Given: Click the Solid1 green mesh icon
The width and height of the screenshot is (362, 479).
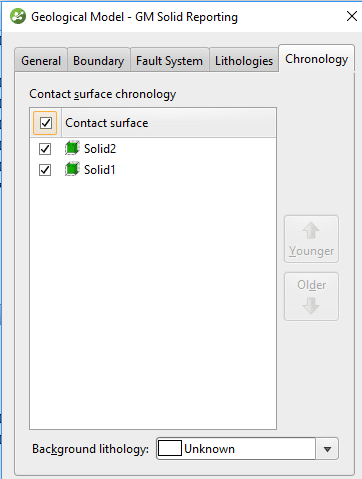Looking at the screenshot, I should (72, 169).
